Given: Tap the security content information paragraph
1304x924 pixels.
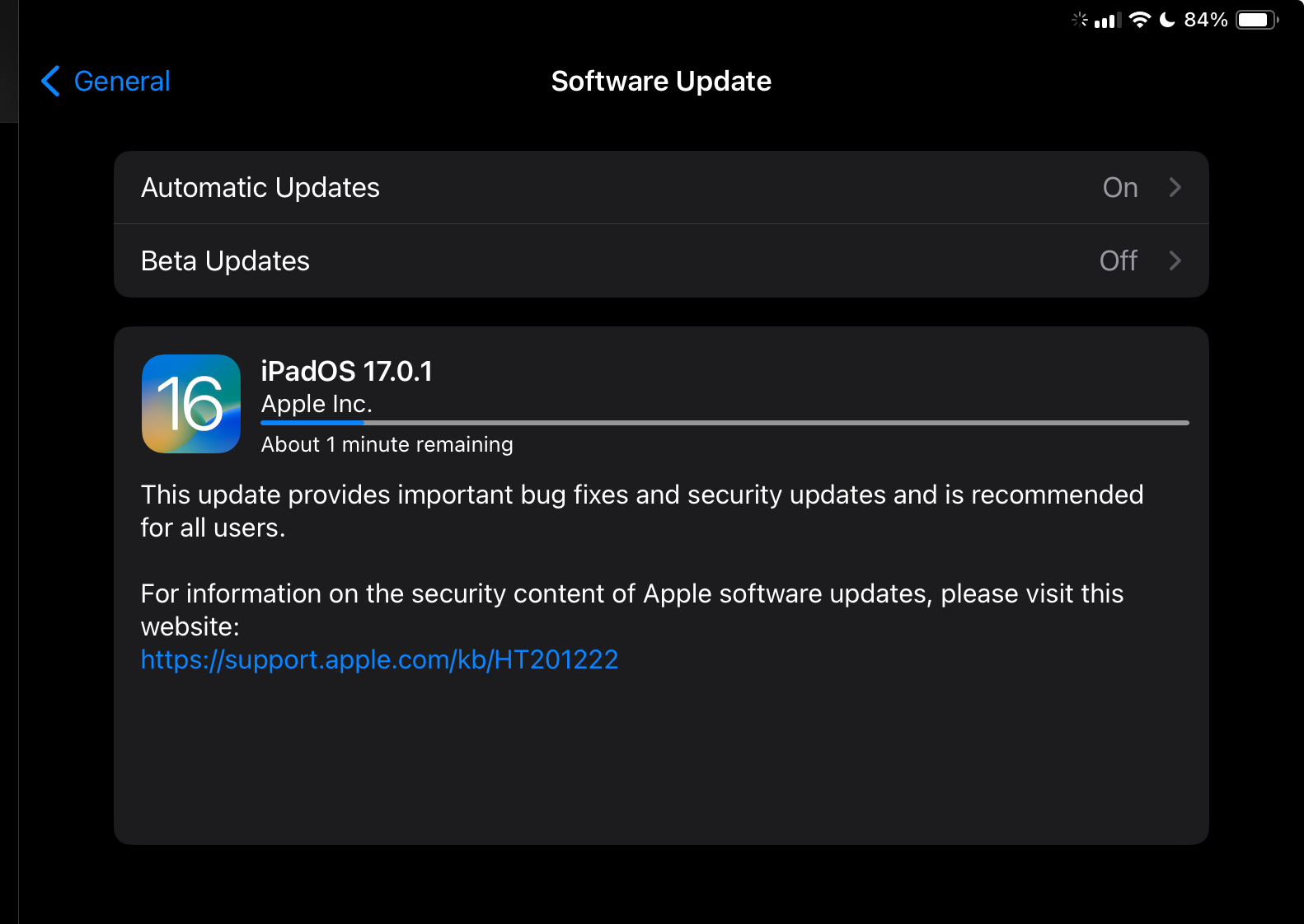Looking at the screenshot, I should tap(631, 610).
